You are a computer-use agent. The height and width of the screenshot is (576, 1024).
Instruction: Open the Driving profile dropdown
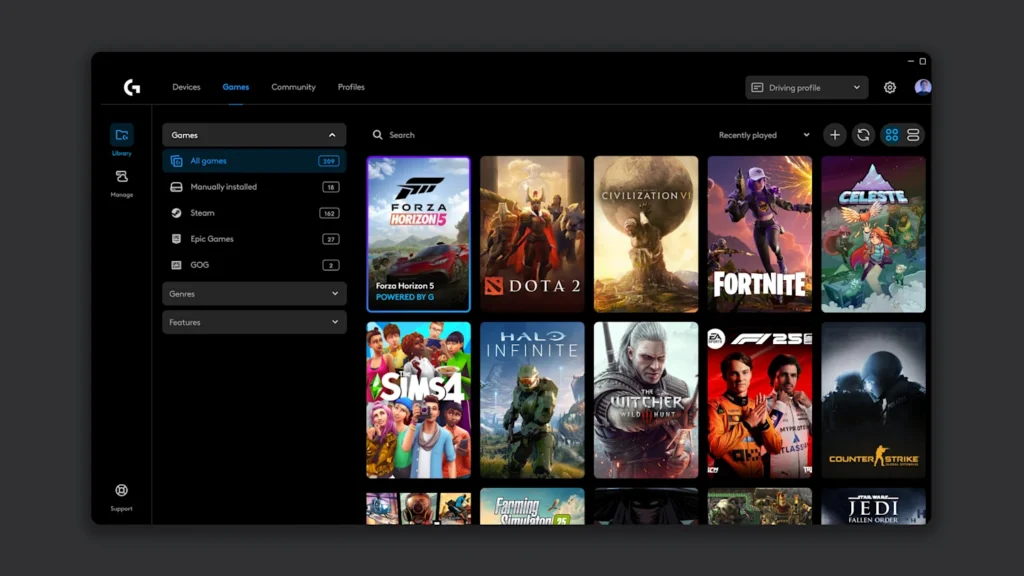pos(806,88)
